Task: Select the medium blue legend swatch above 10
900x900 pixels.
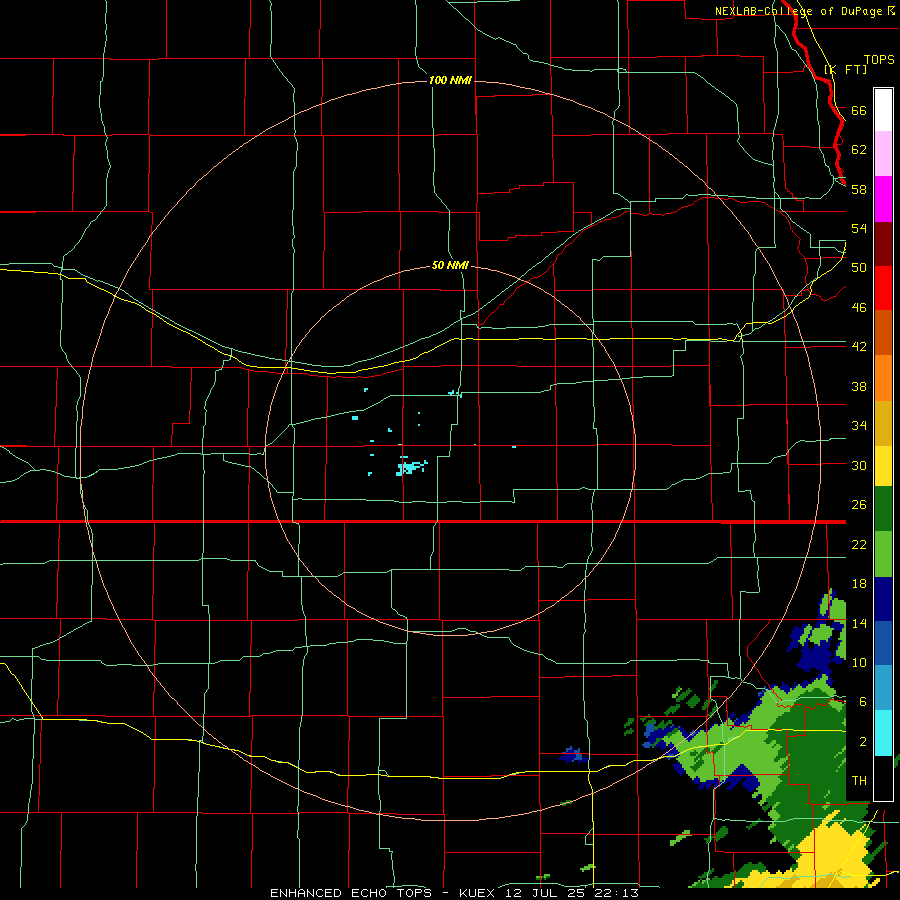Action: (x=883, y=643)
